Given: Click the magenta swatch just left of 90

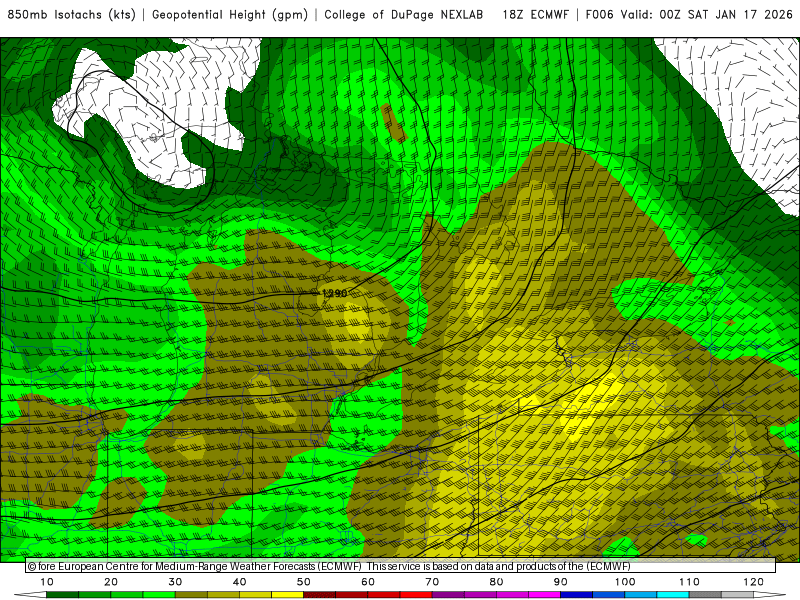Looking at the screenshot, I should [544, 595].
